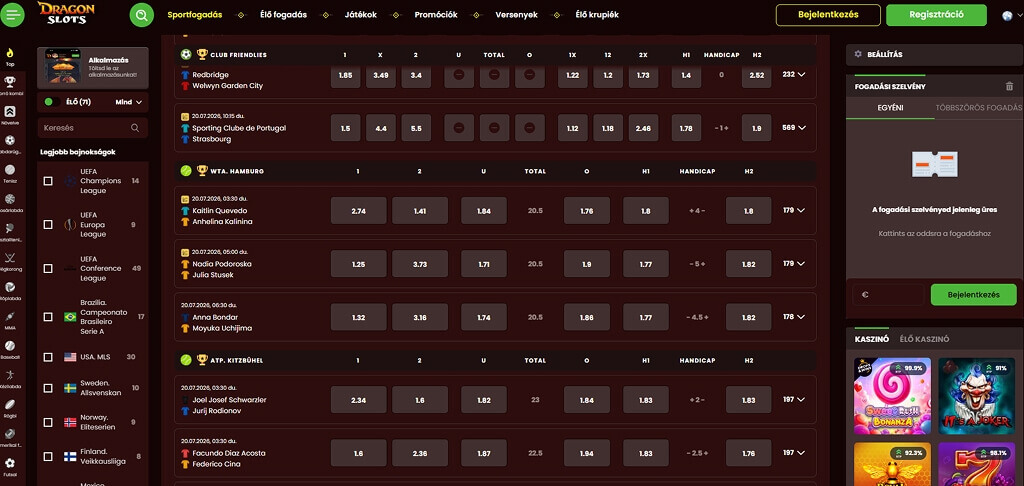Select the Tenisz sidebar icon
The width and height of the screenshot is (1024, 486).
[x=10, y=170]
